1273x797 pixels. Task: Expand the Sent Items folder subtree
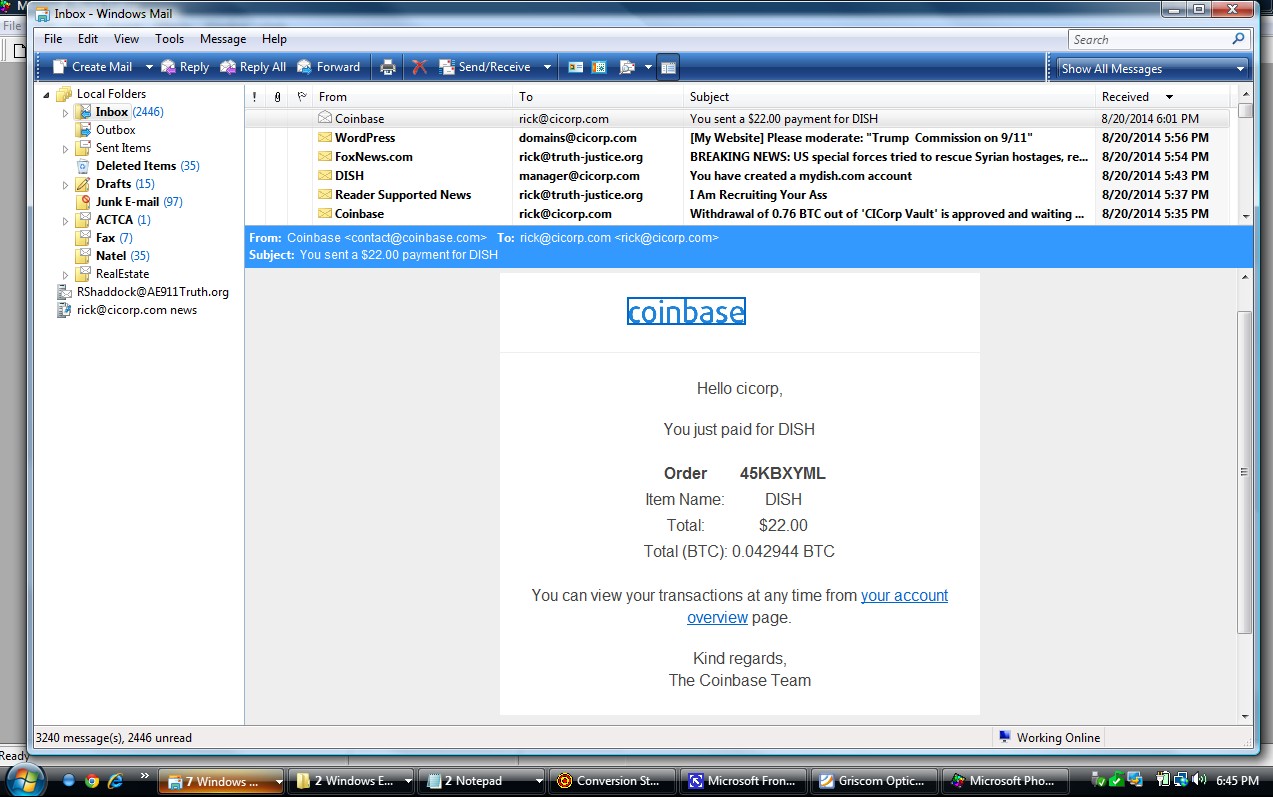66,148
